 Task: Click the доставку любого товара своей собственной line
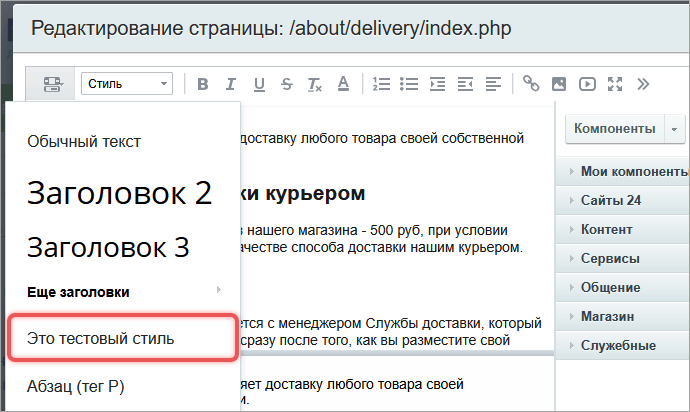382,138
